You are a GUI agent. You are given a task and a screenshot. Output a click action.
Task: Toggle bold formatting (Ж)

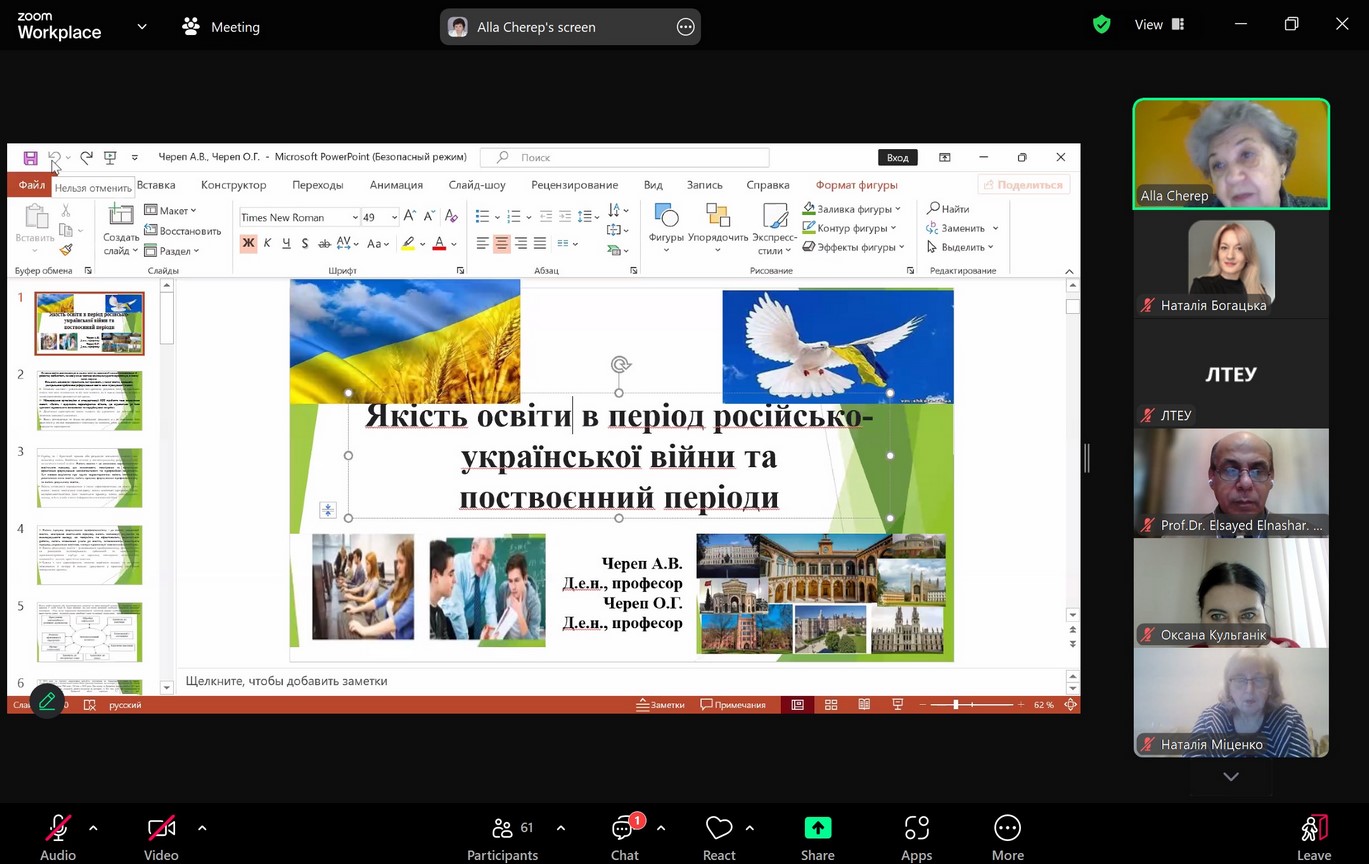pos(248,243)
